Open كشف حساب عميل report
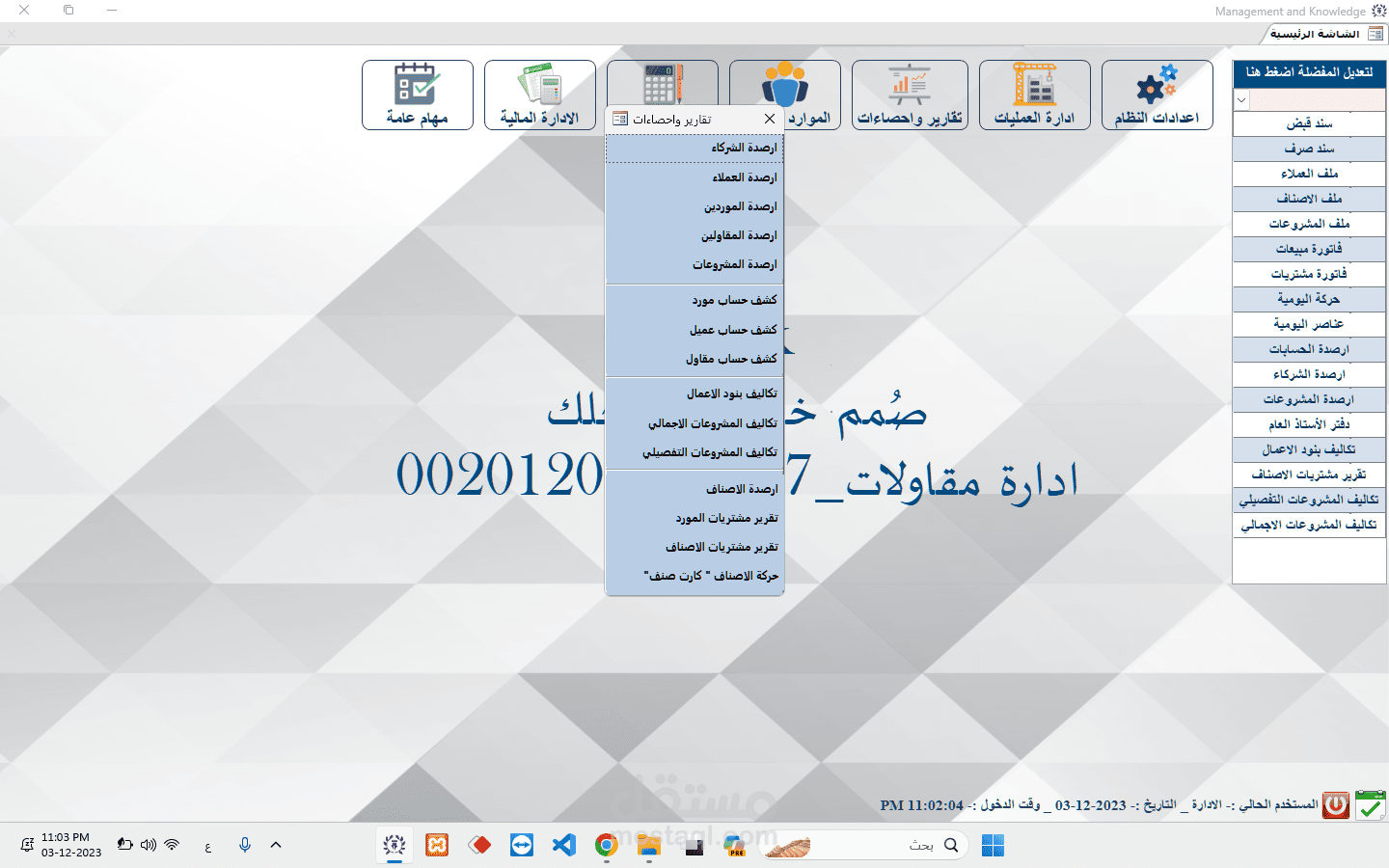1389x868 pixels. [x=694, y=330]
